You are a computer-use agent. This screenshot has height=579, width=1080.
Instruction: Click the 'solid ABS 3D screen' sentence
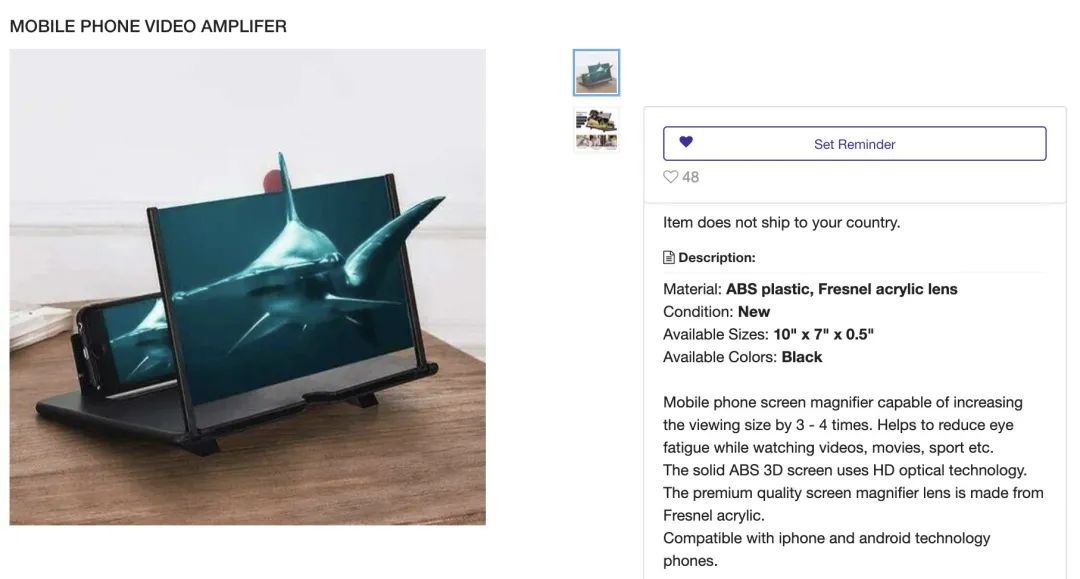coord(844,470)
